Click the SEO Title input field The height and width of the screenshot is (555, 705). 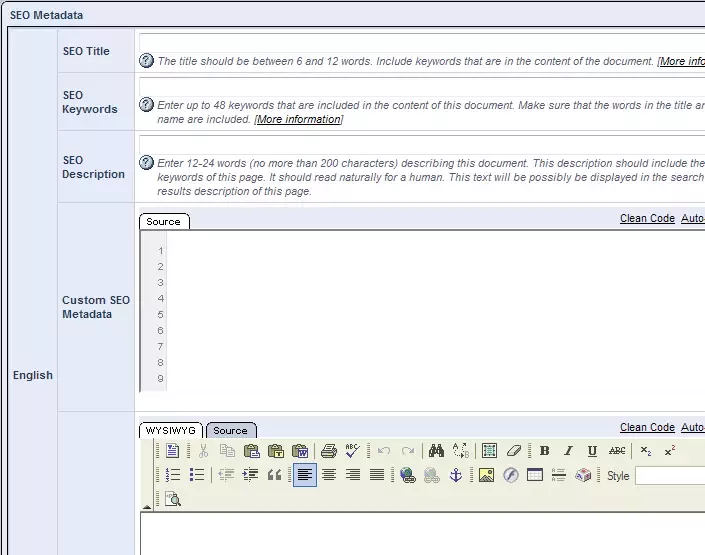(x=422, y=42)
